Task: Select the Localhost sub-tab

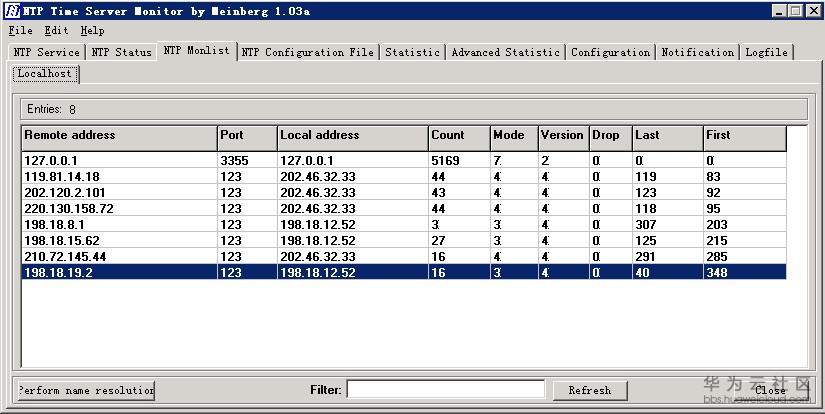Action: point(45,74)
